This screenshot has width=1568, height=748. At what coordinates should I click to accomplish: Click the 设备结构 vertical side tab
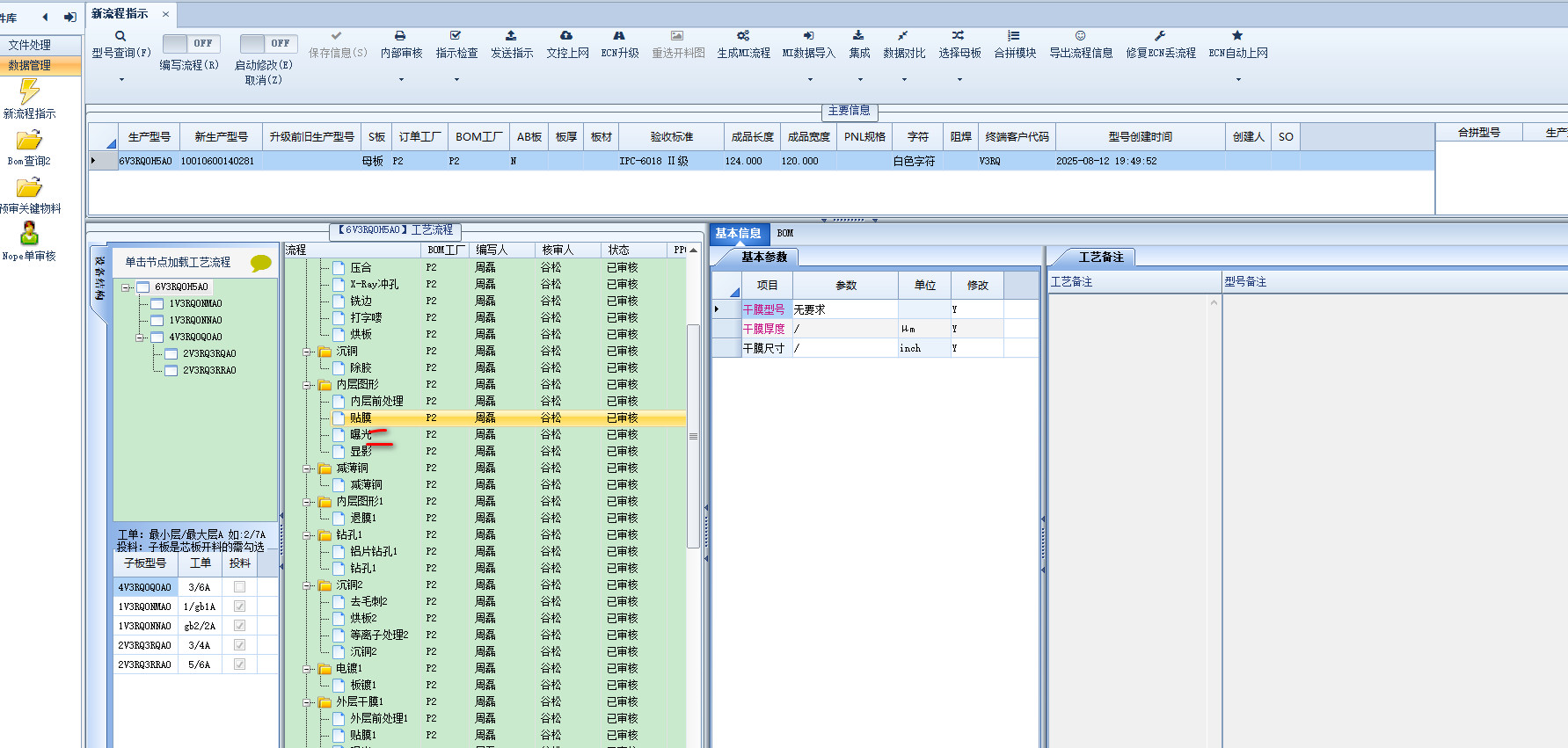[99, 278]
